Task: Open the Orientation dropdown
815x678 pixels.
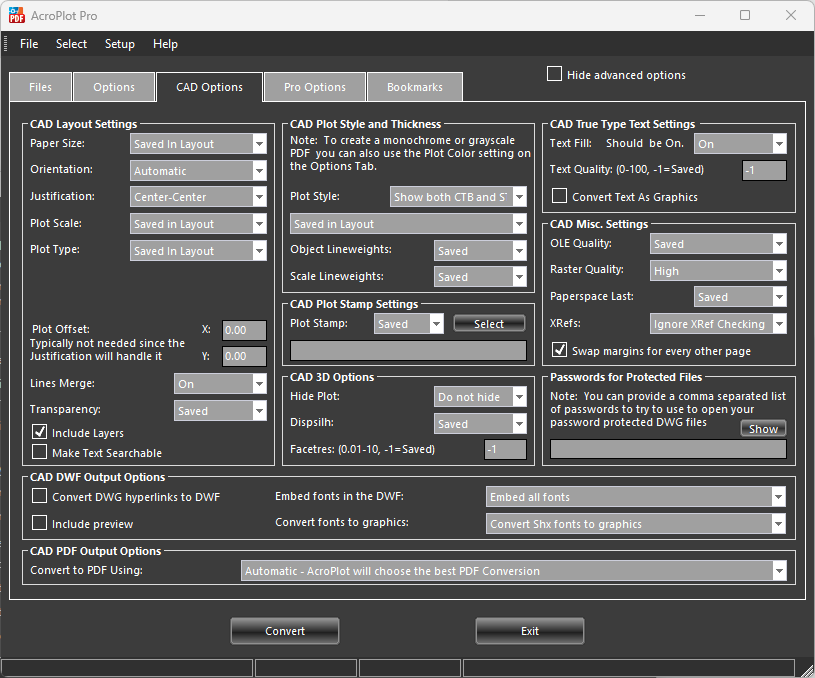Action: coord(199,171)
